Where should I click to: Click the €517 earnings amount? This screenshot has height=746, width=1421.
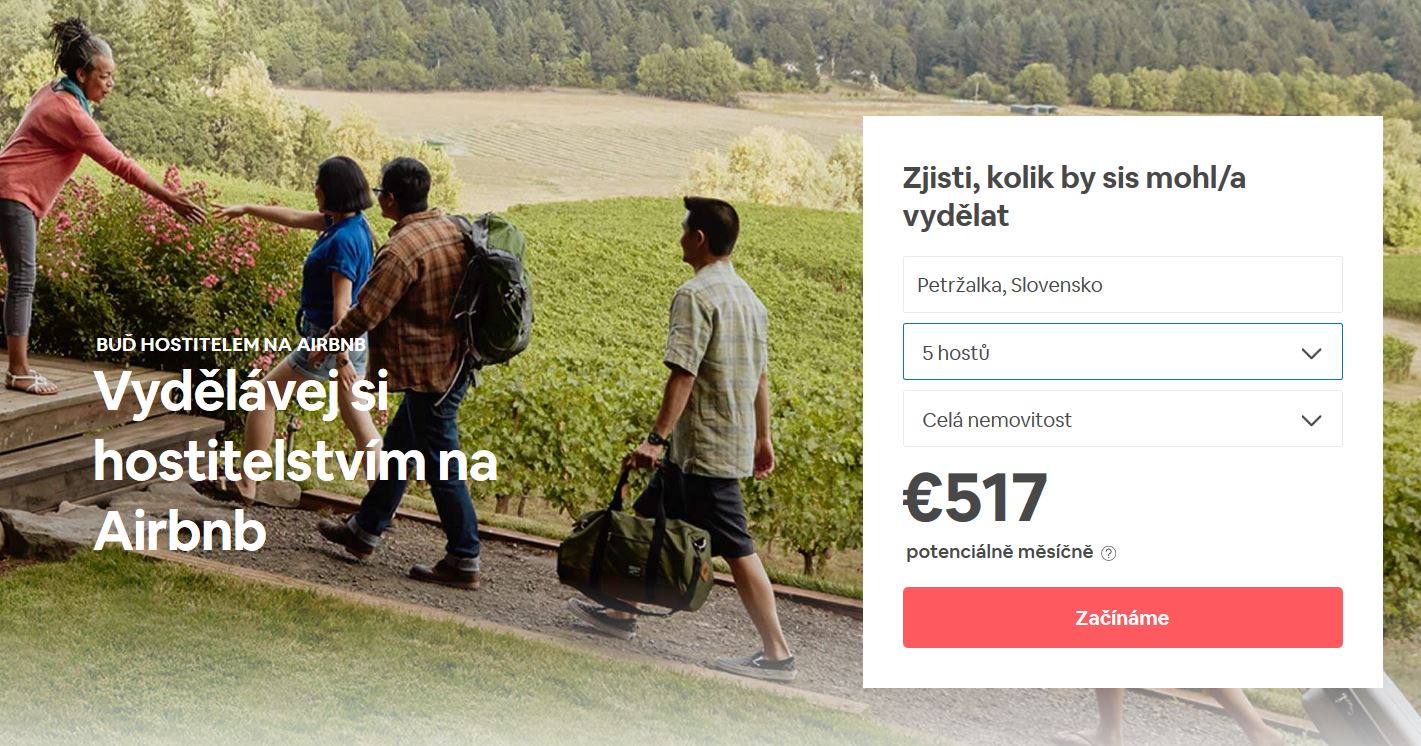(975, 498)
